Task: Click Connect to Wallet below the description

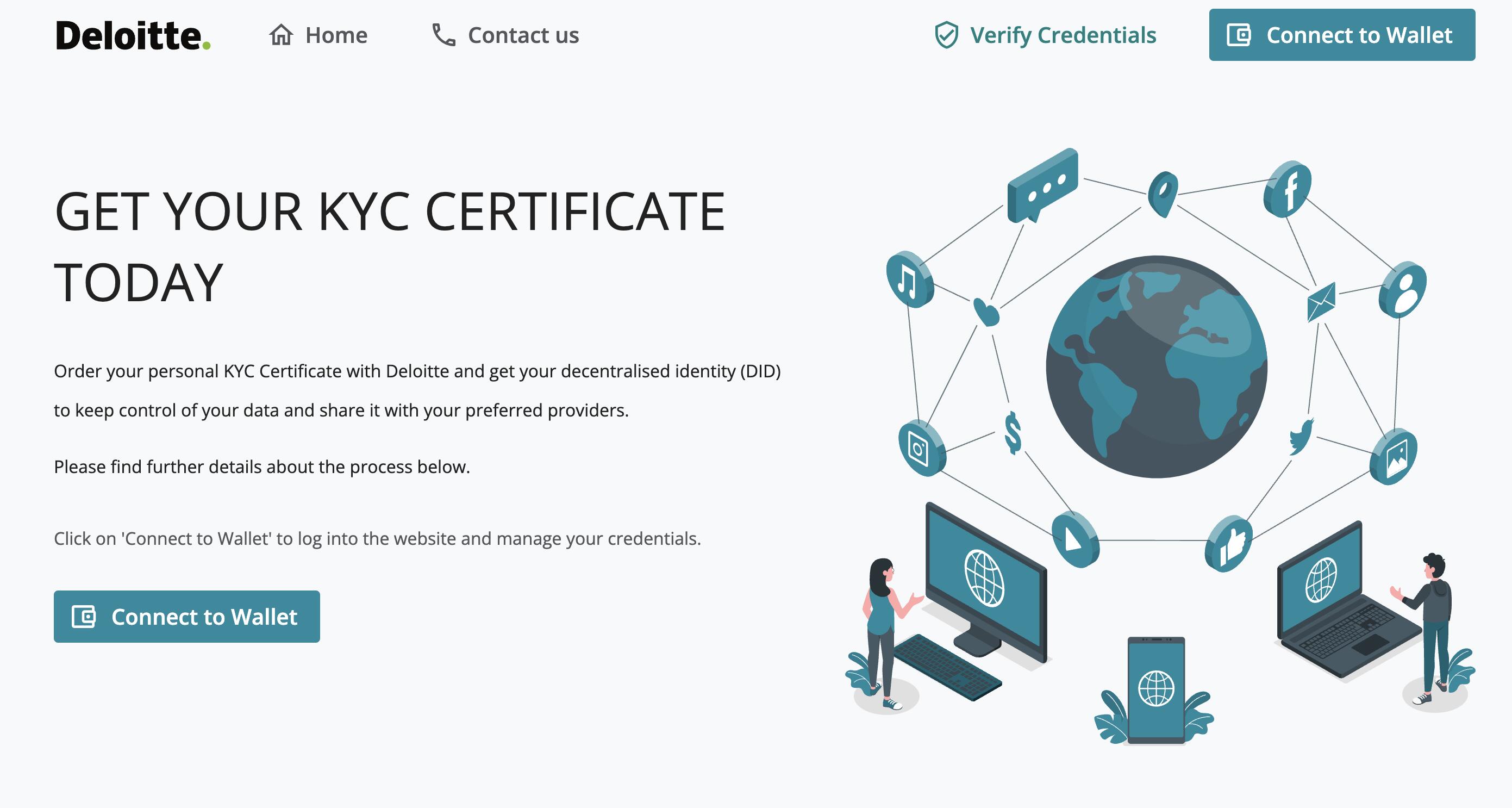Action: [x=186, y=617]
